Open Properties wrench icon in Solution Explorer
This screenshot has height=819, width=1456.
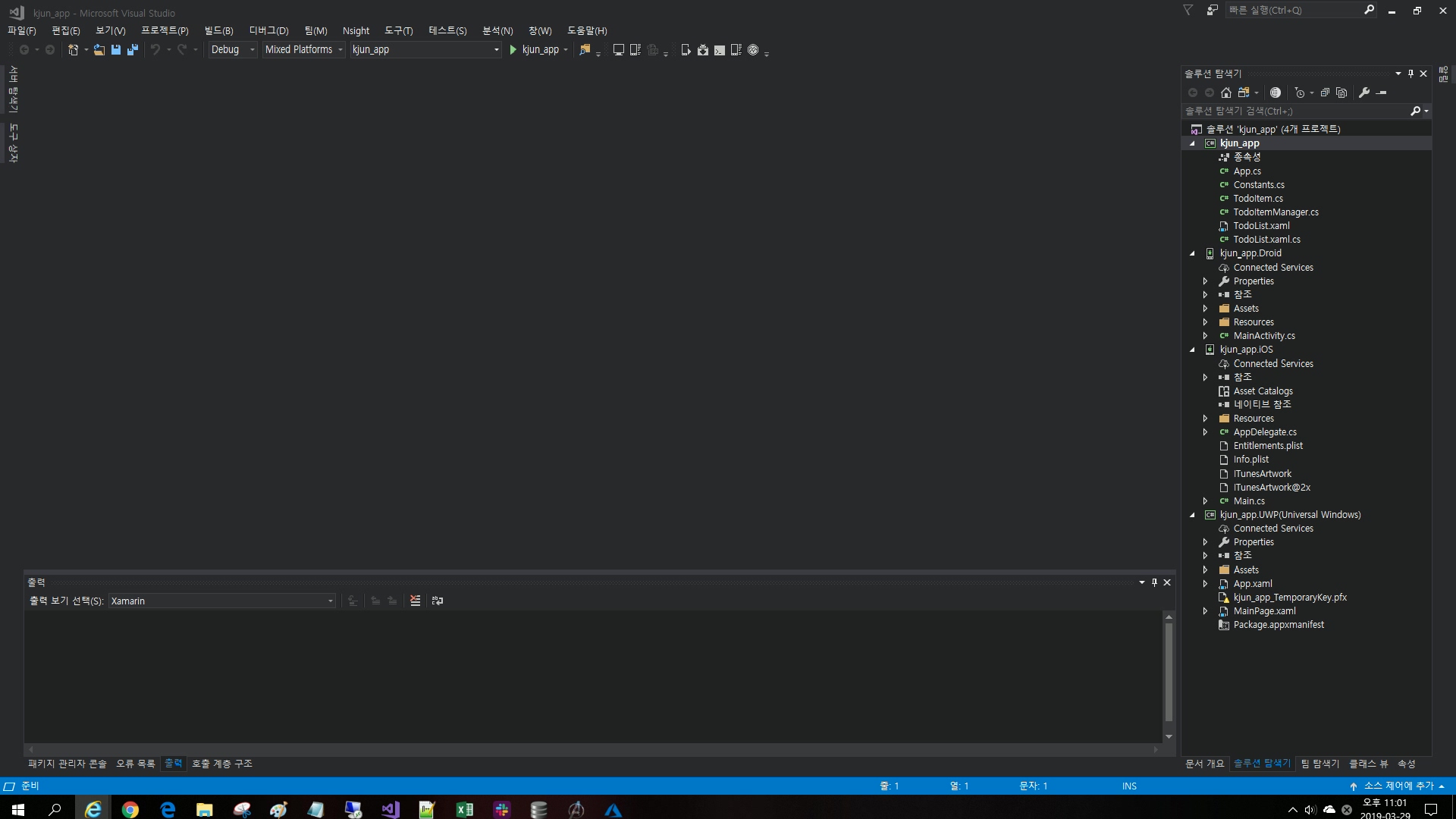1364,93
